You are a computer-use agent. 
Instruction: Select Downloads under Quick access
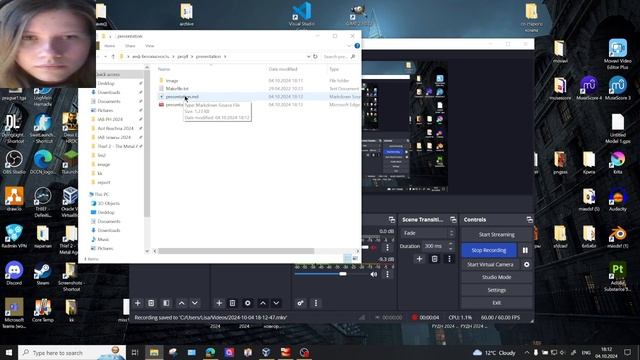[x=109, y=92]
